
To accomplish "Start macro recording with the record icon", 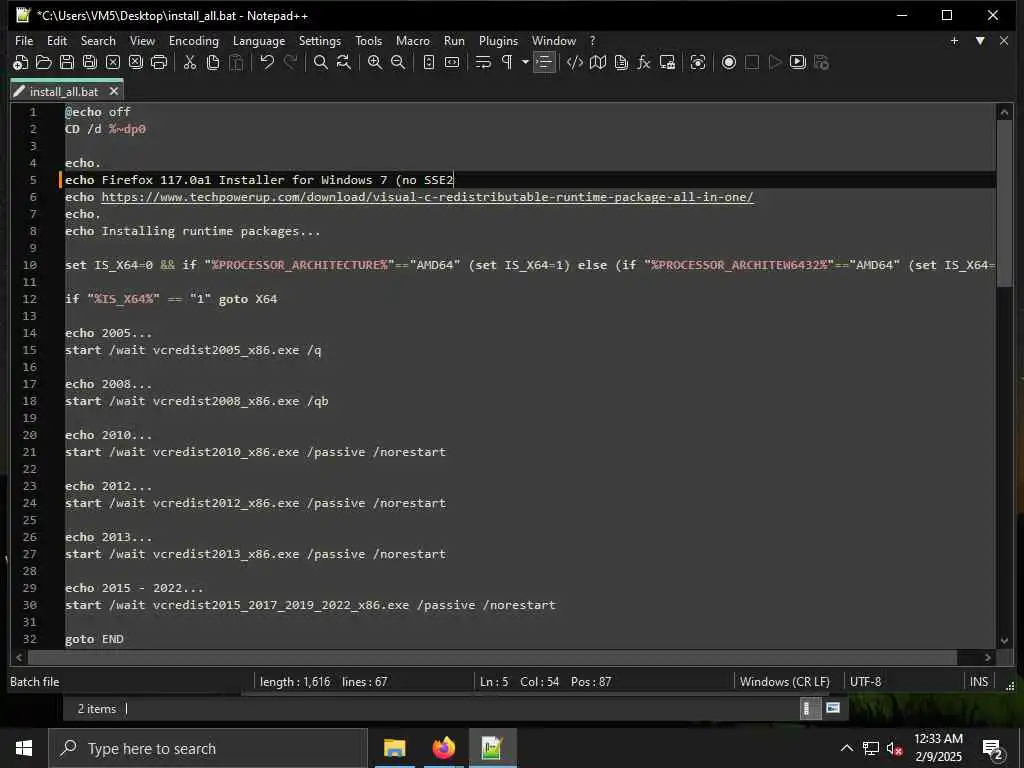I will tap(729, 63).
